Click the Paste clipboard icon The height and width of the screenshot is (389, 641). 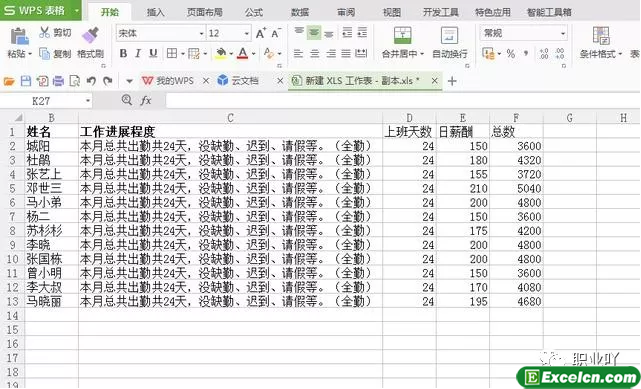click(19, 36)
